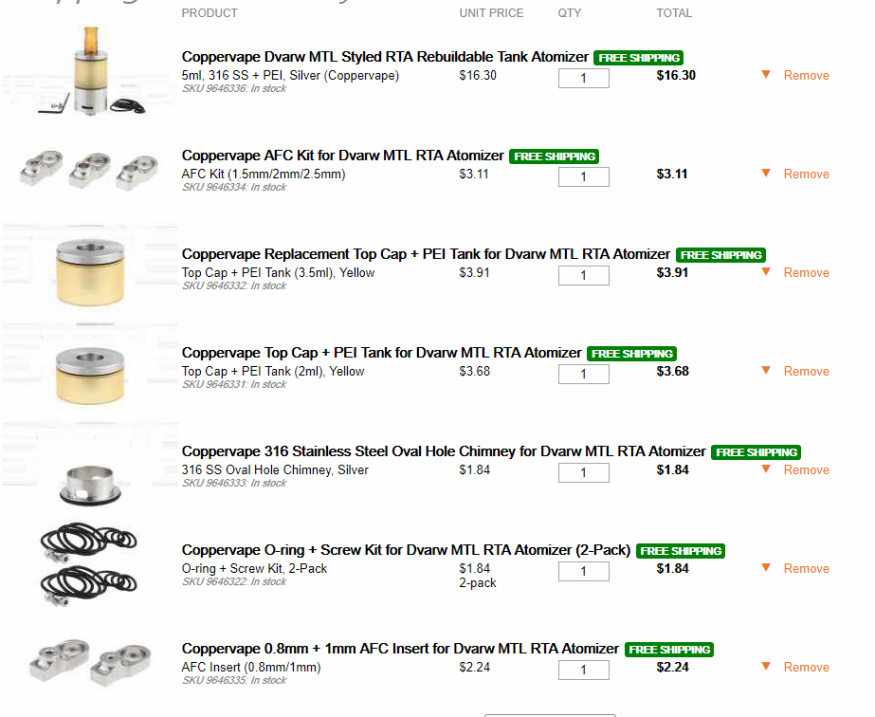
Task: Open Coppervape Dvarw MTL Styled RTA product page
Action: pyautogui.click(x=385, y=57)
